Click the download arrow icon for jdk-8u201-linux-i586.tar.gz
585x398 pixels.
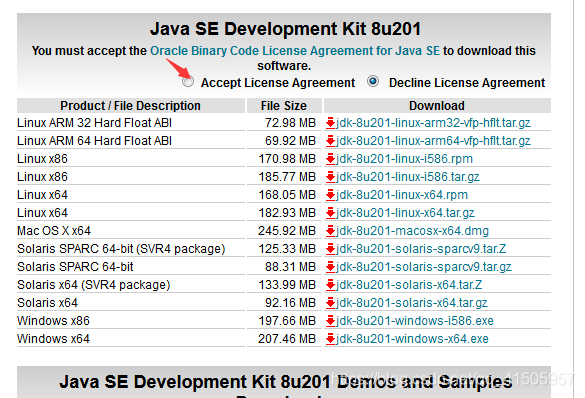click(x=330, y=177)
